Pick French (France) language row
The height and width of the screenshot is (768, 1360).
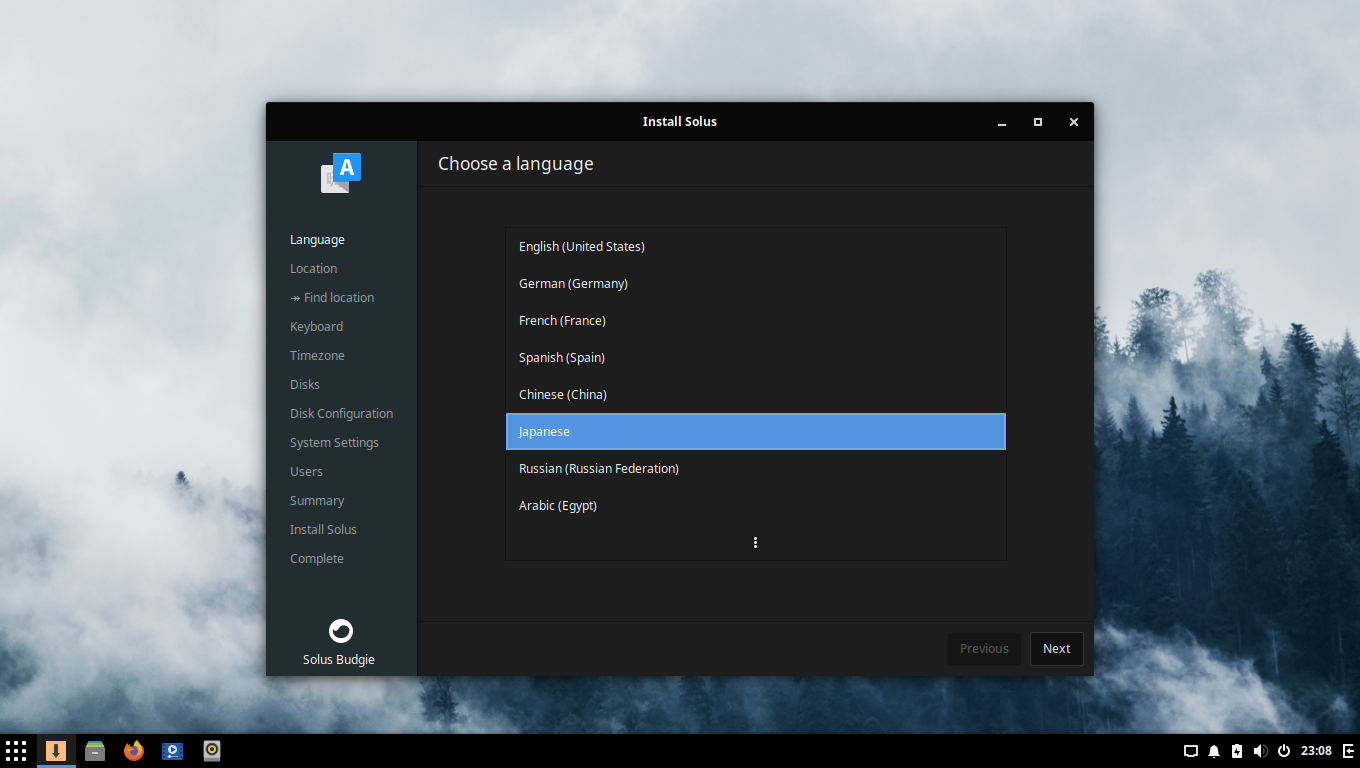(755, 320)
